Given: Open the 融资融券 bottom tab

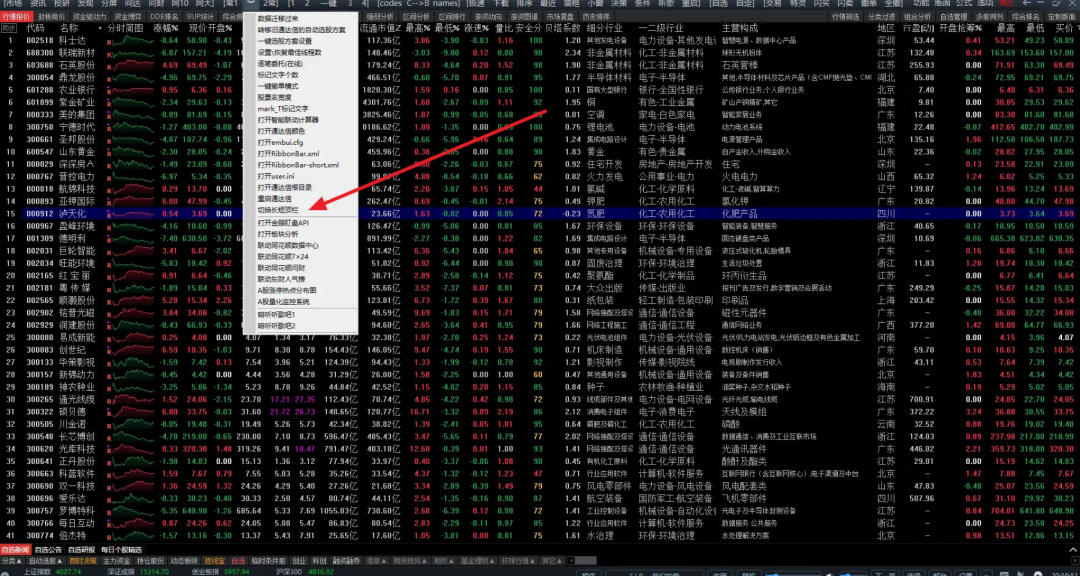Looking at the screenshot, I should [x=347, y=561].
